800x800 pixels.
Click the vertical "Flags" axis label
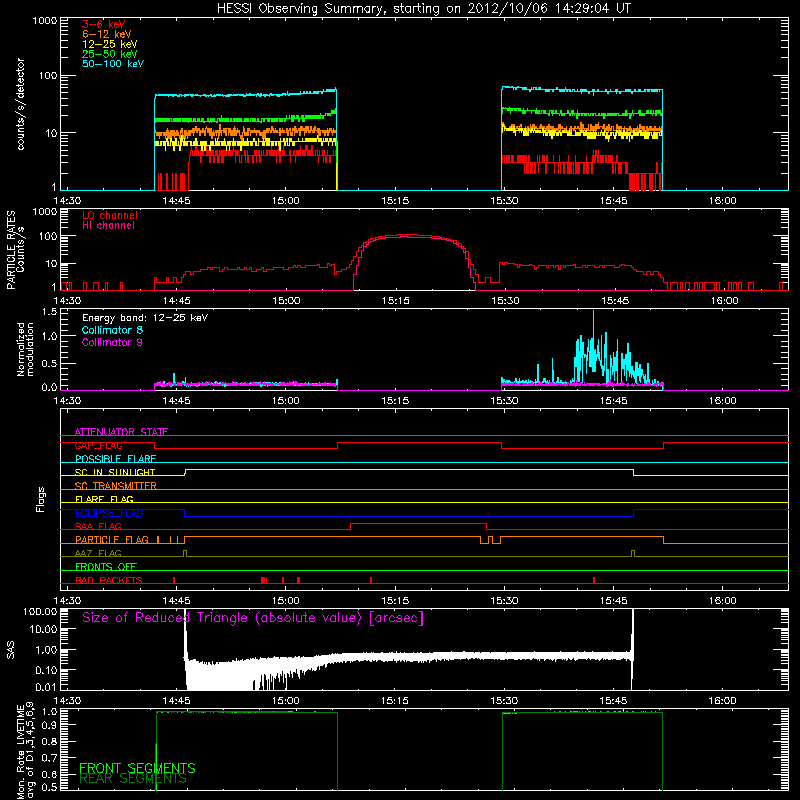point(41,499)
